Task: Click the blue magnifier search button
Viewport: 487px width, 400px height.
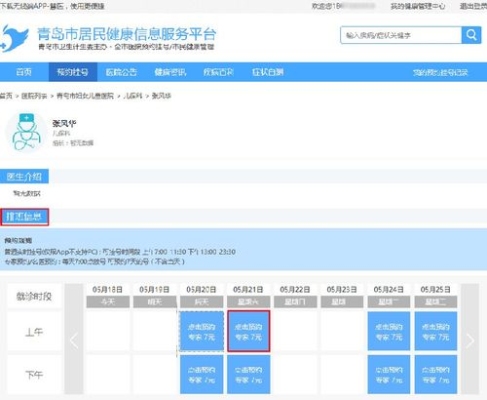Action: [x=471, y=35]
